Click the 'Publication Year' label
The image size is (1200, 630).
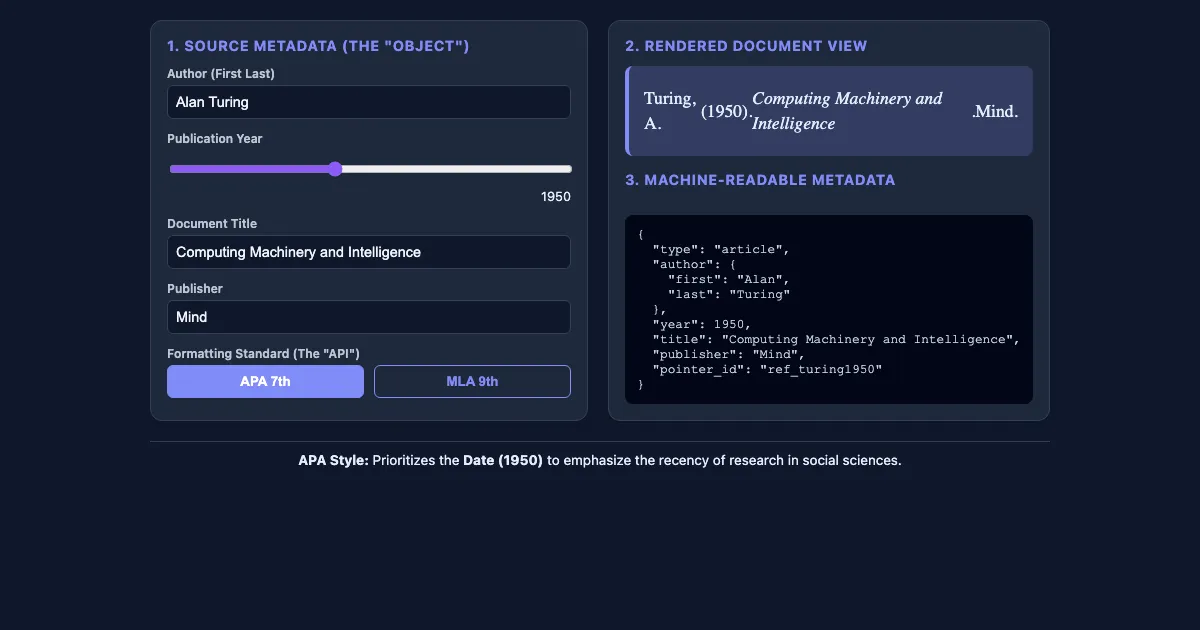coord(215,139)
